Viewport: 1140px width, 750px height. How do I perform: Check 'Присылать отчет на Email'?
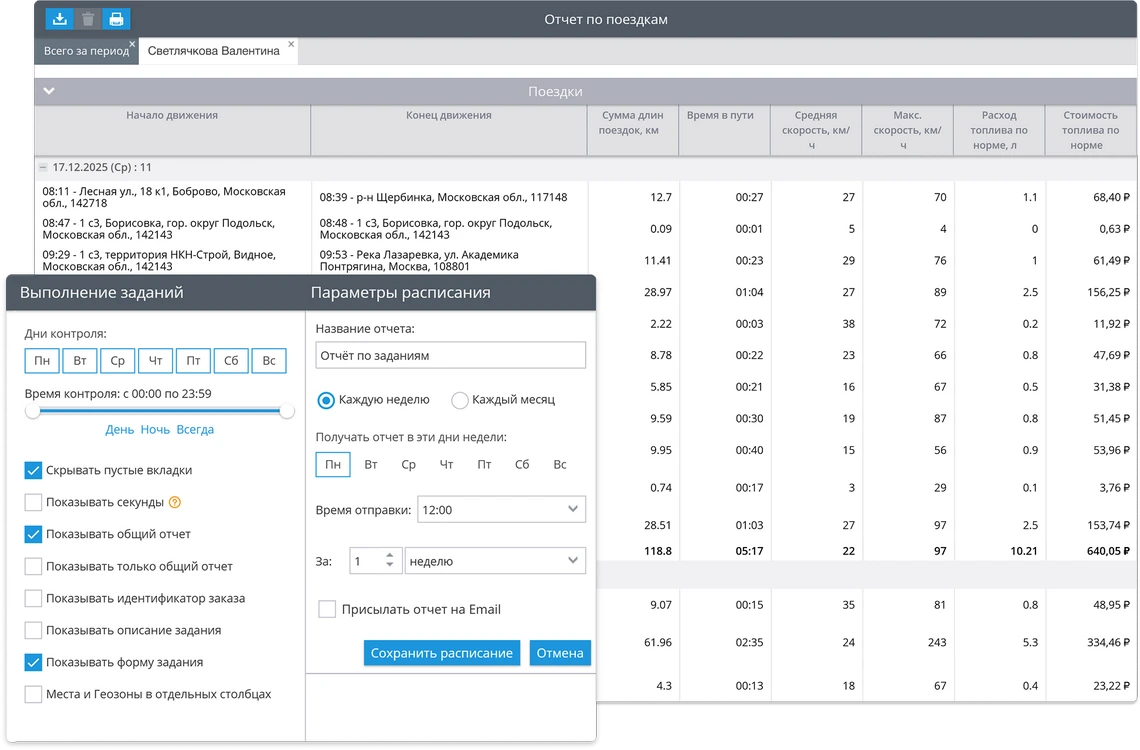pos(327,609)
